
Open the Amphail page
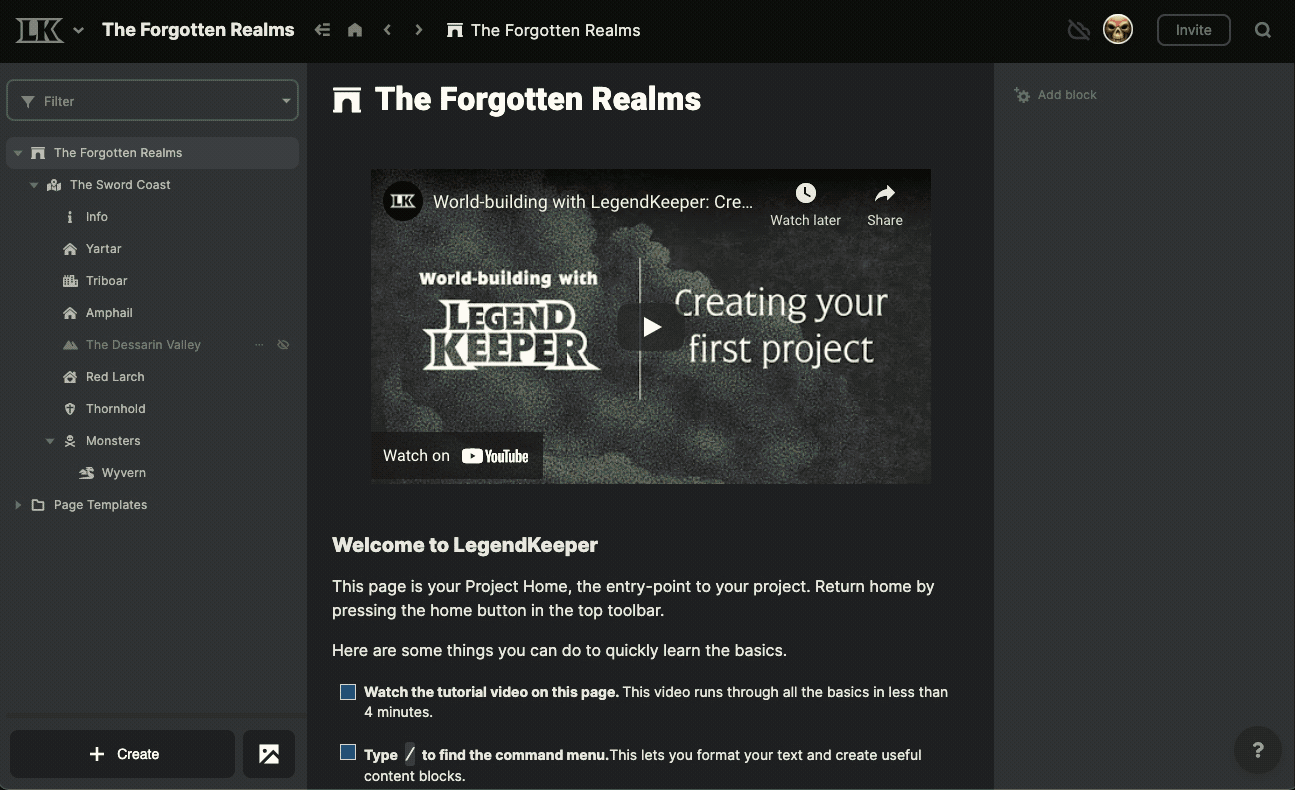(109, 313)
